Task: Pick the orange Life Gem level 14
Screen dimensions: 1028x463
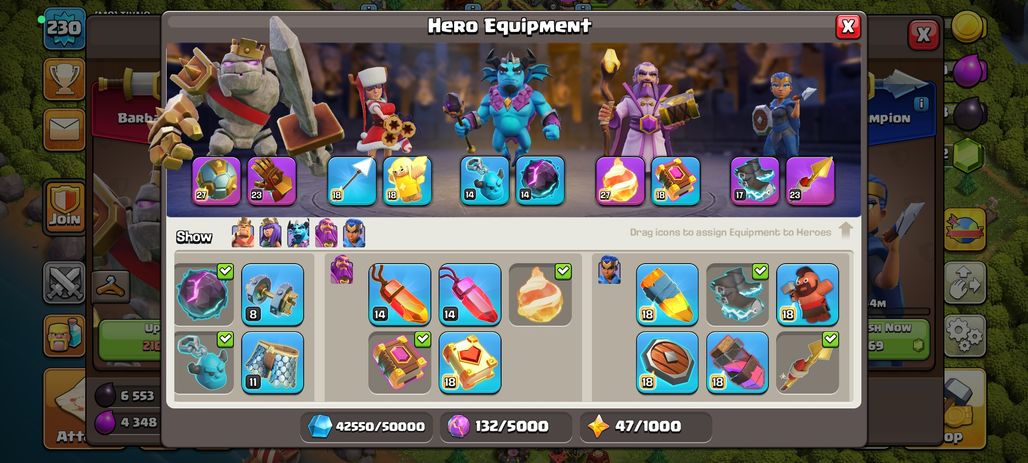Action: point(399,294)
